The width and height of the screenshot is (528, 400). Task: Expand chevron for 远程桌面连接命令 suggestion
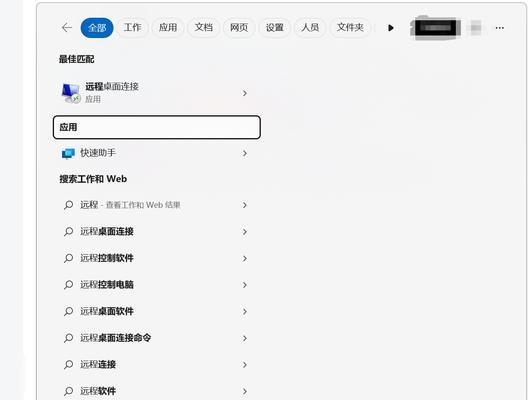click(x=245, y=338)
